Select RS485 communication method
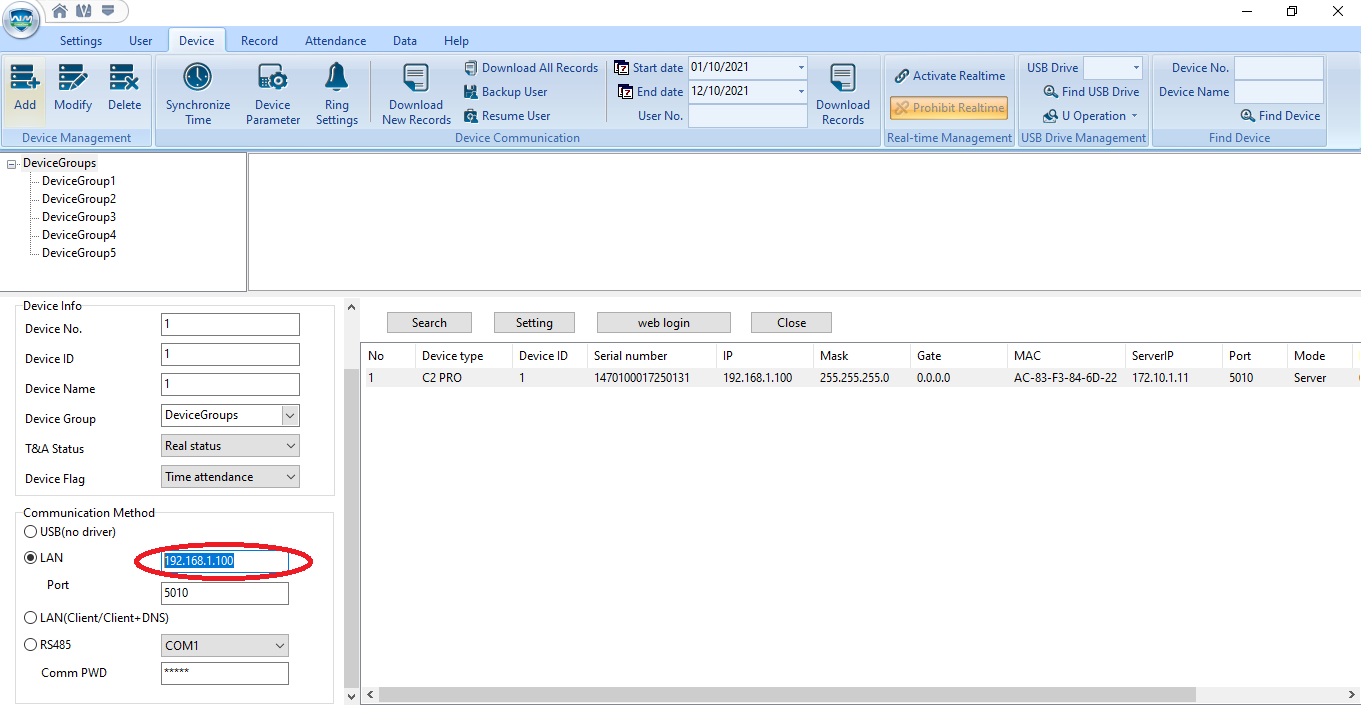Image resolution: width=1361 pixels, height=705 pixels. pyautogui.click(x=31, y=645)
